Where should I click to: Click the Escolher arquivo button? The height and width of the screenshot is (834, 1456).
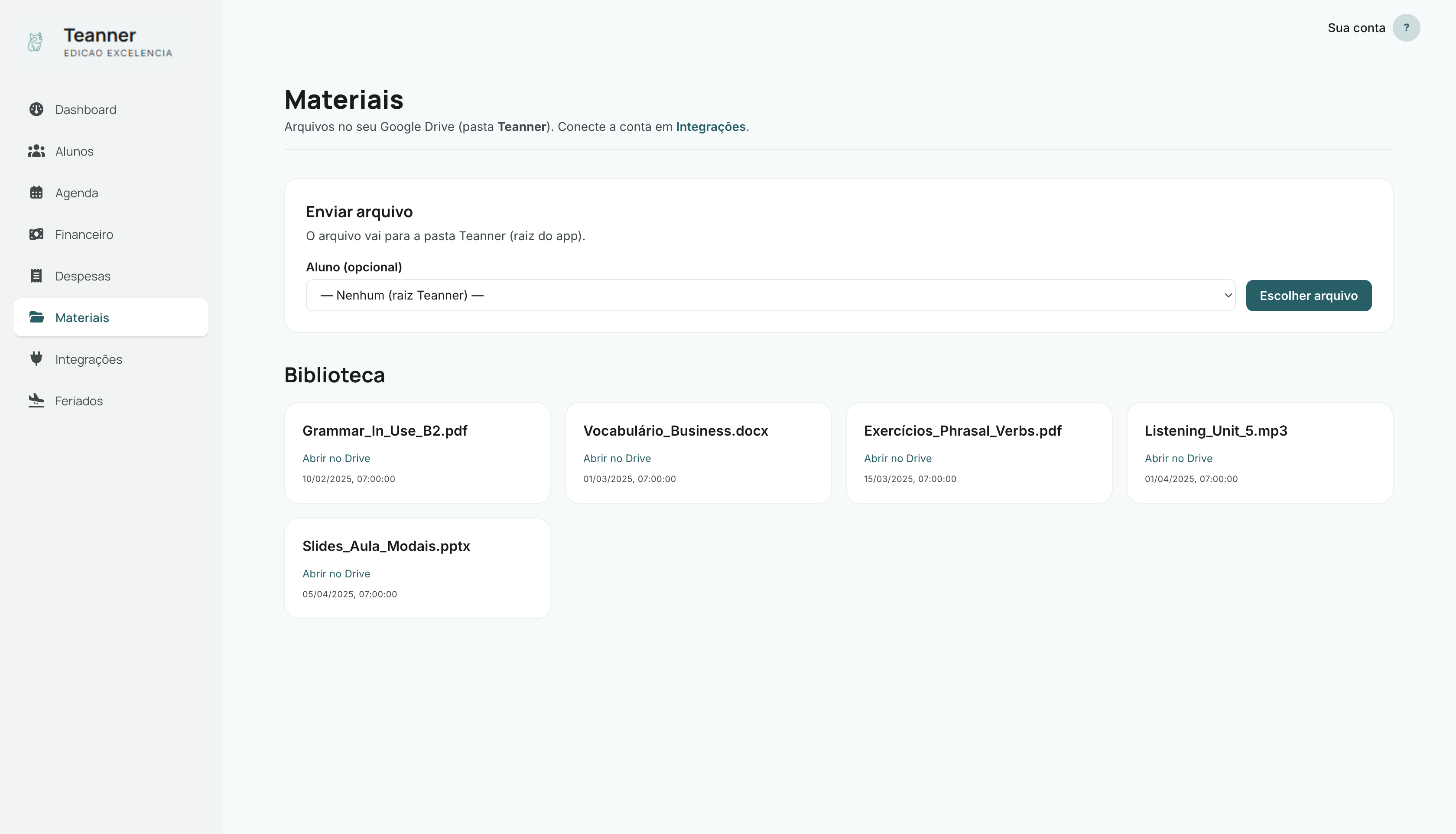(x=1308, y=296)
